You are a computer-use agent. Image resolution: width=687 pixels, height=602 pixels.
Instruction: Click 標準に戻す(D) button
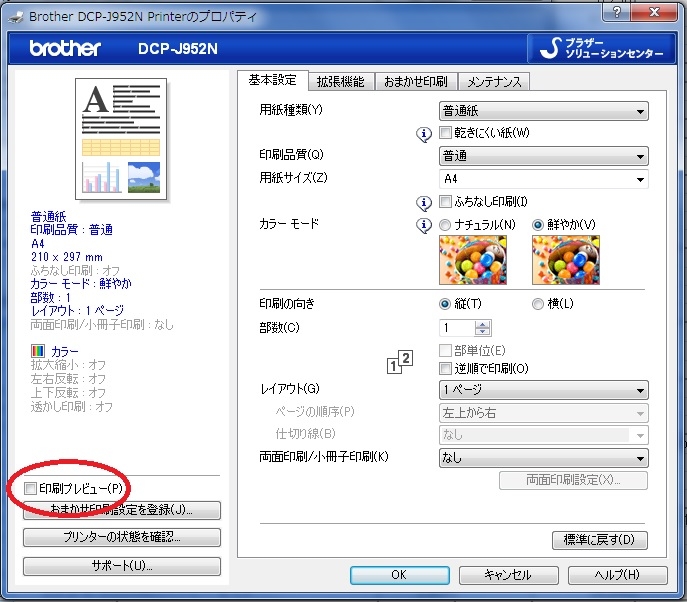[x=599, y=540]
